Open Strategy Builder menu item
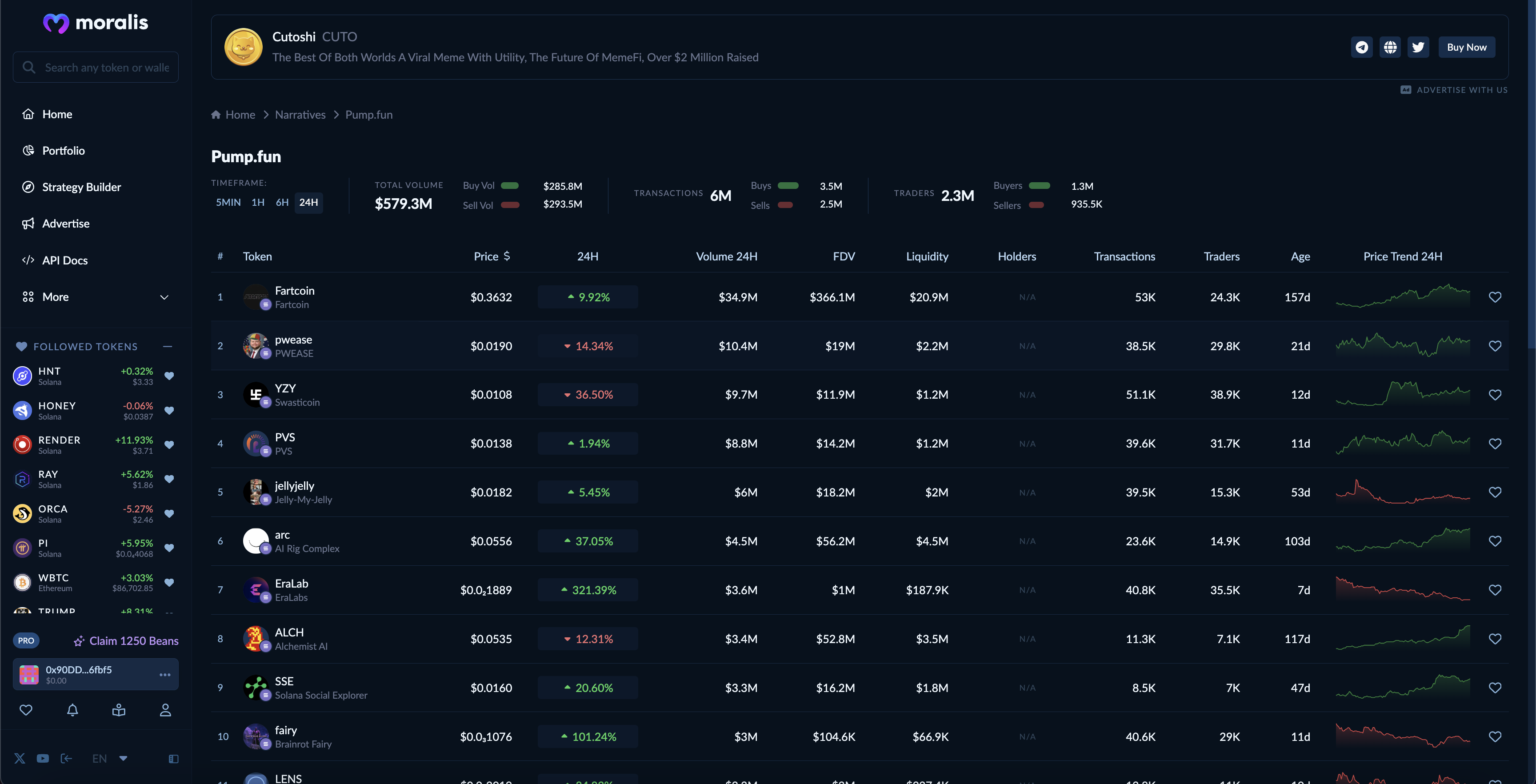This screenshot has height=784, width=1536. pyautogui.click(x=81, y=187)
